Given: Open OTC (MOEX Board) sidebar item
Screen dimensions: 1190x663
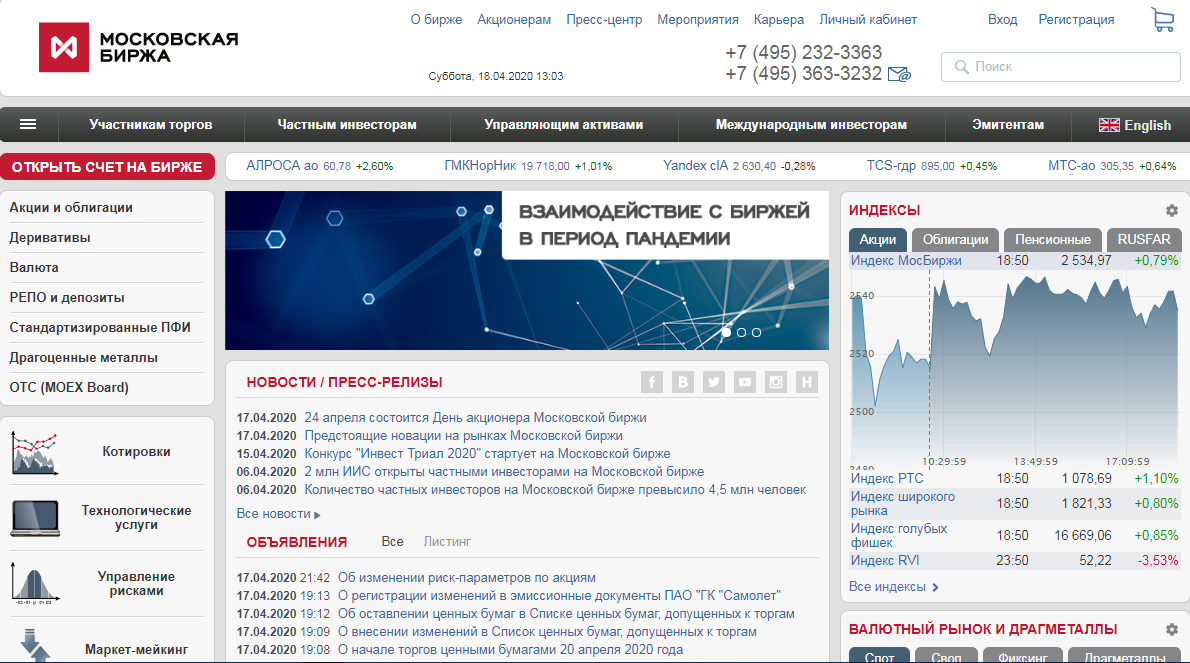Looking at the screenshot, I should pyautogui.click(x=69, y=387).
